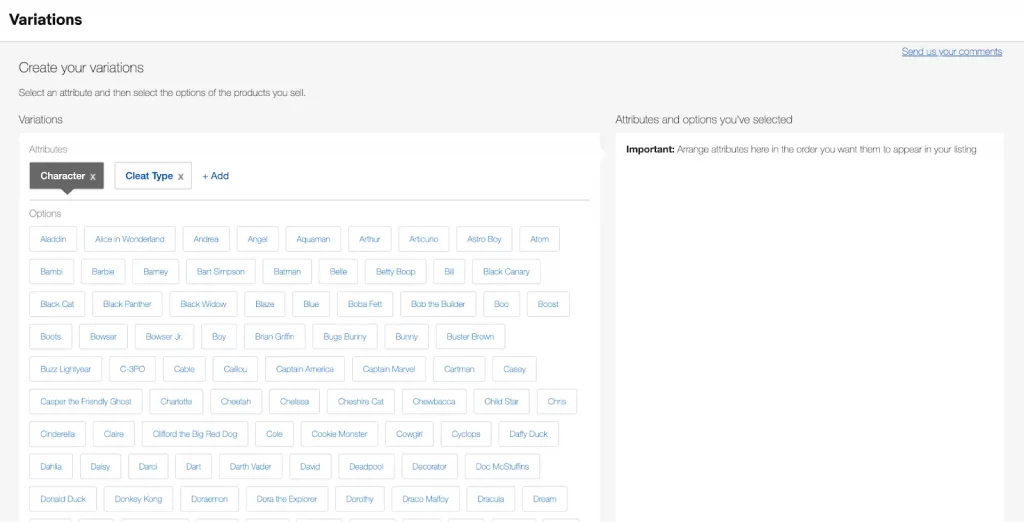This screenshot has width=1024, height=522.
Task: Choose the Bowser Jr. option
Action: tap(165, 337)
